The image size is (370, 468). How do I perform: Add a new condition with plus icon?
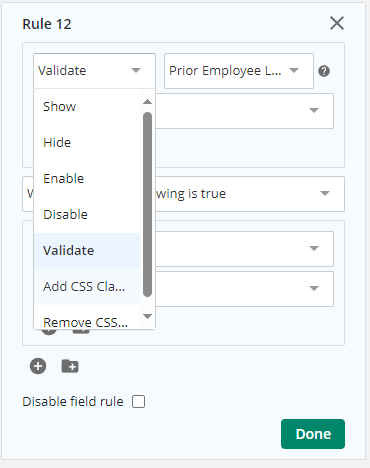point(38,366)
